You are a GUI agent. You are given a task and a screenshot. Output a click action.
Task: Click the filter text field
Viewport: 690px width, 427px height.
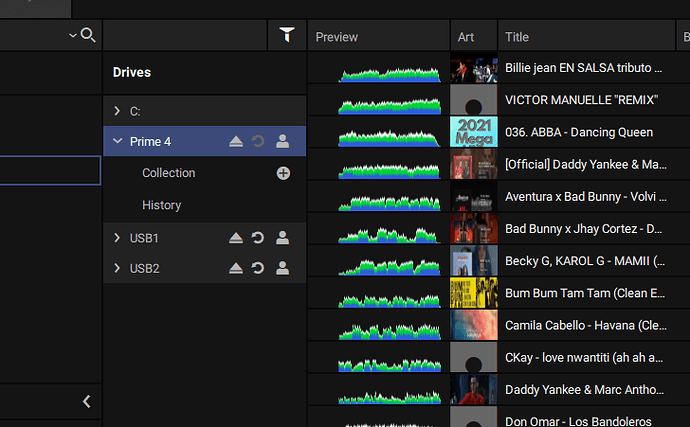pyautogui.click(x=185, y=35)
